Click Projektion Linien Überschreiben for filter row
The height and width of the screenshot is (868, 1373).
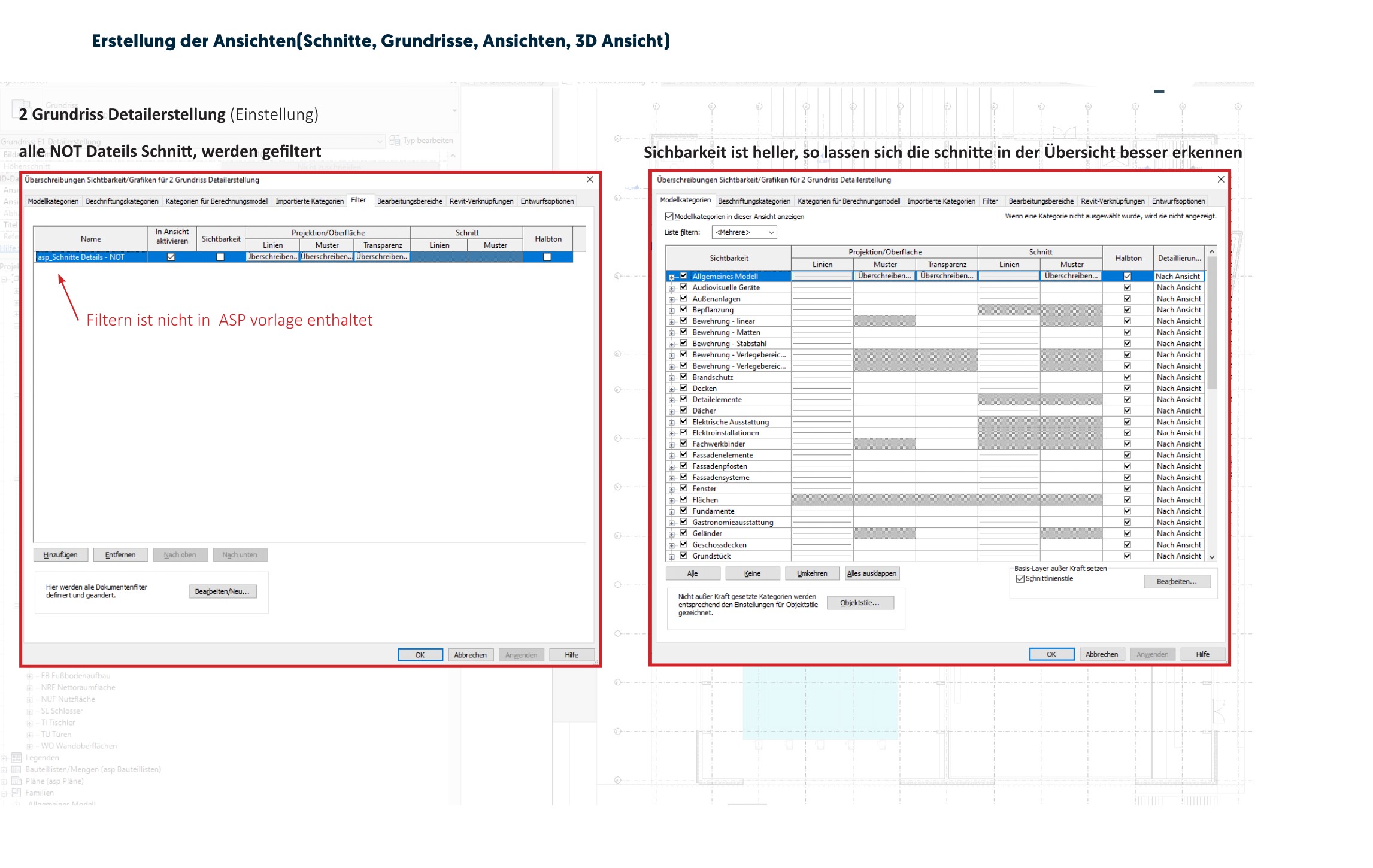272,257
